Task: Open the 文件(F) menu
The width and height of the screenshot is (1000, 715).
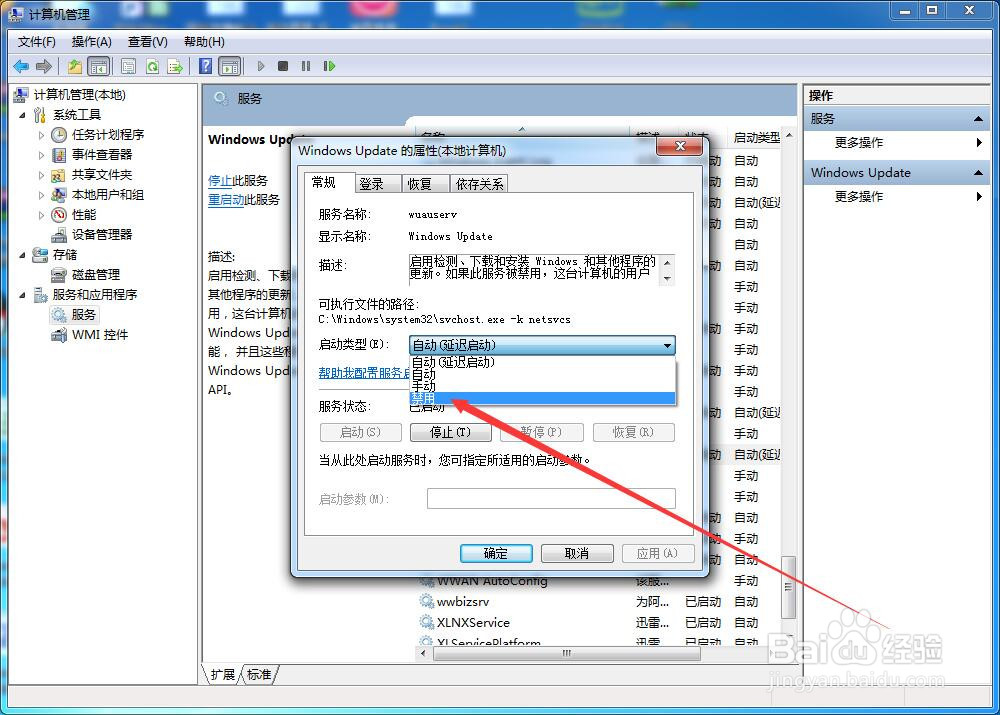Action: pyautogui.click(x=37, y=41)
